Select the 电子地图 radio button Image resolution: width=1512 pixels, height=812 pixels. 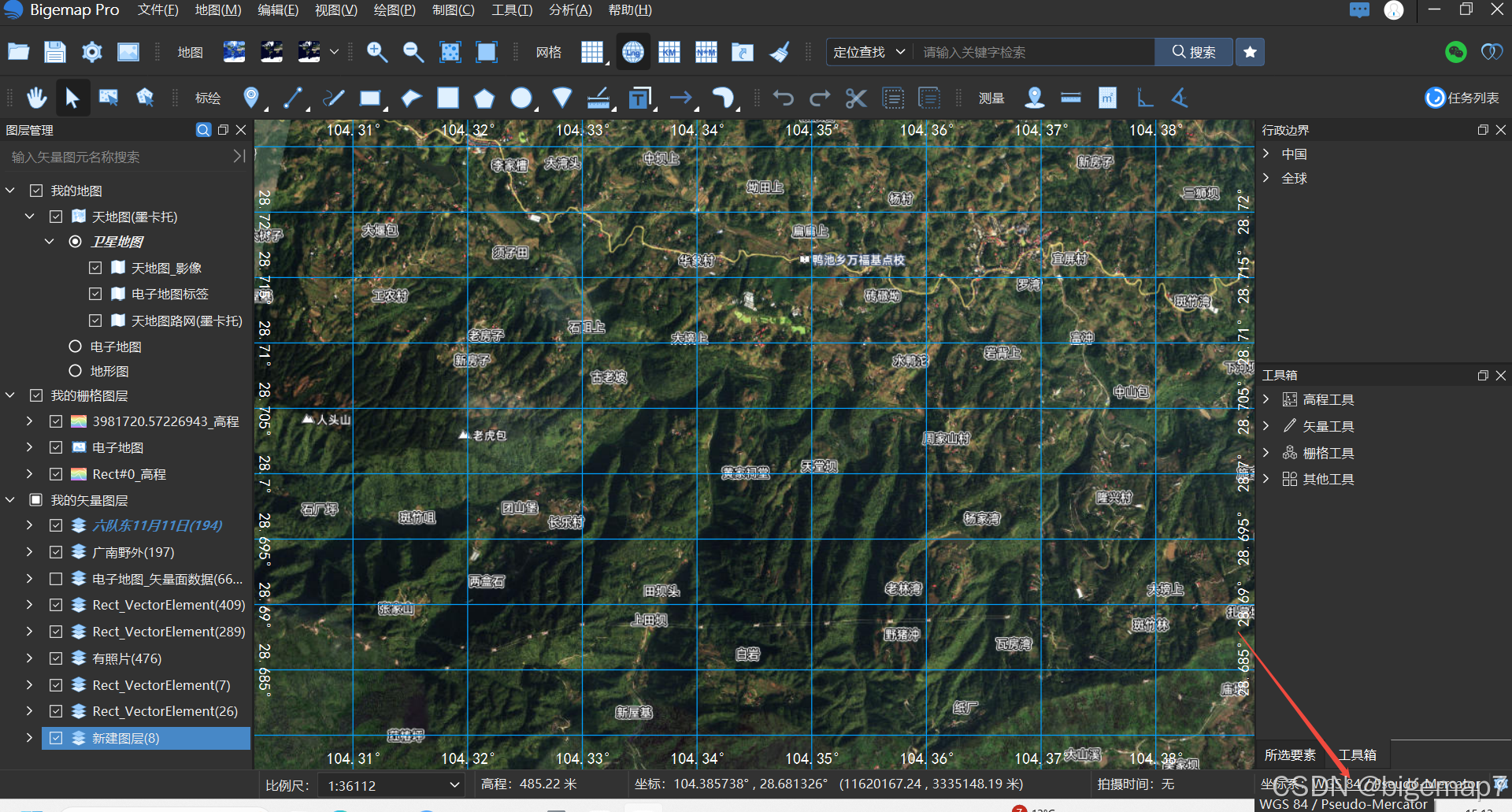tap(76, 347)
